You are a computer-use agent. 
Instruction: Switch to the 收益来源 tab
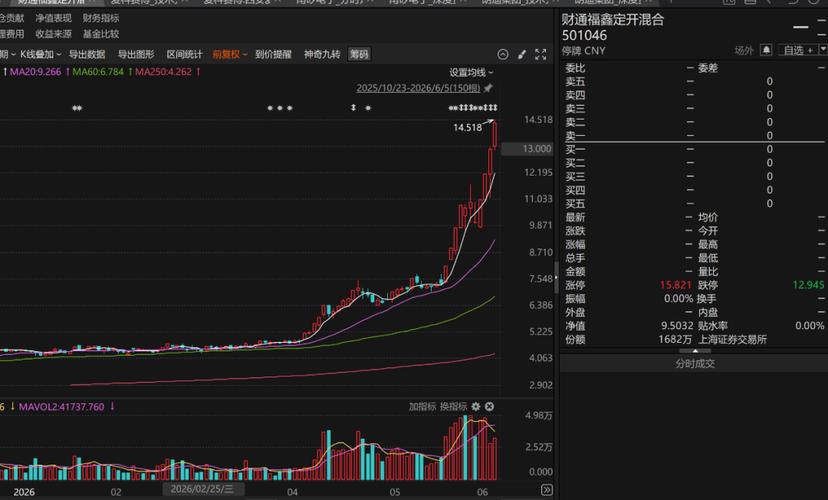(x=53, y=34)
